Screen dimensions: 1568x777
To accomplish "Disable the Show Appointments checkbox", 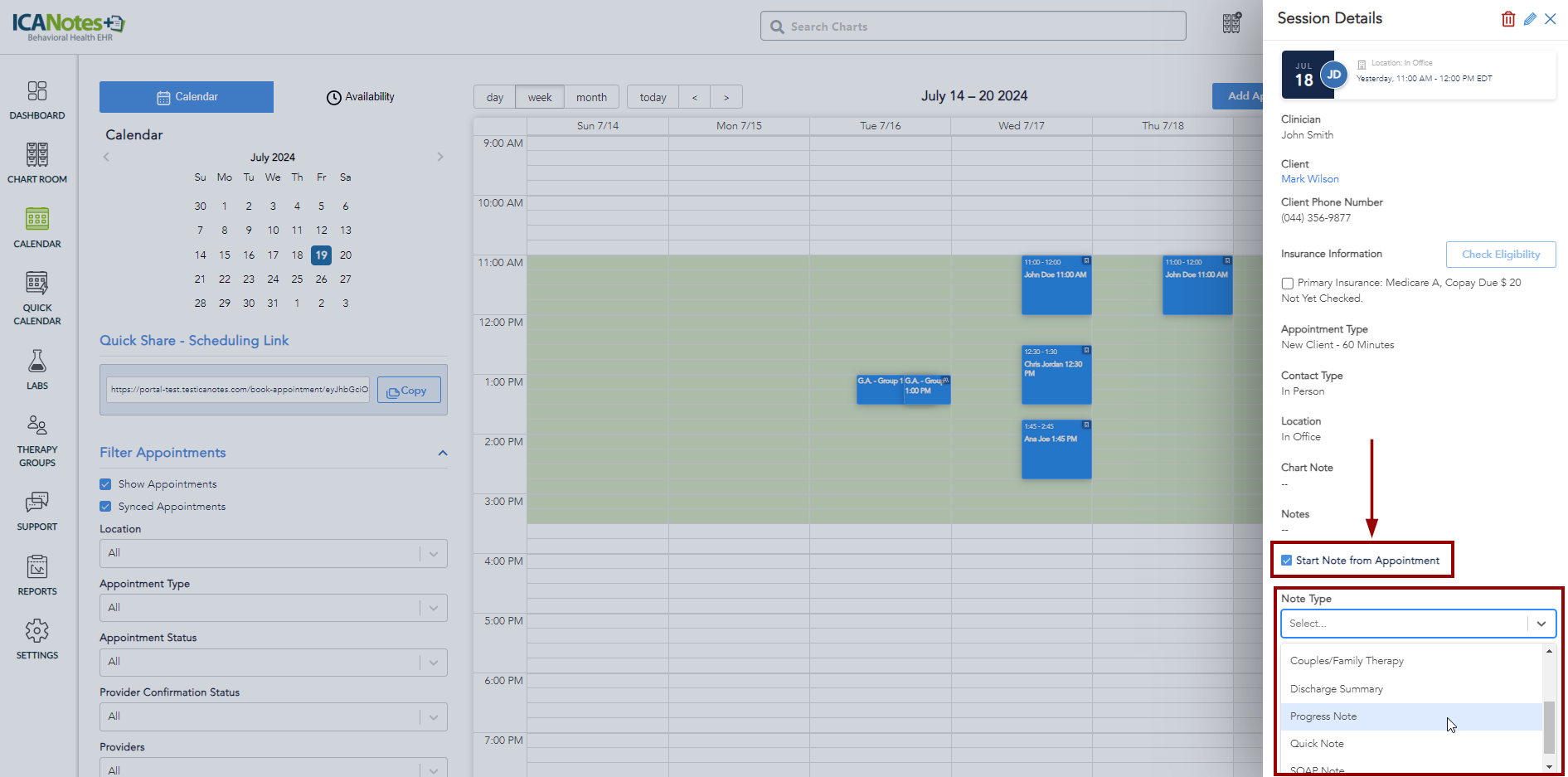I will point(105,484).
